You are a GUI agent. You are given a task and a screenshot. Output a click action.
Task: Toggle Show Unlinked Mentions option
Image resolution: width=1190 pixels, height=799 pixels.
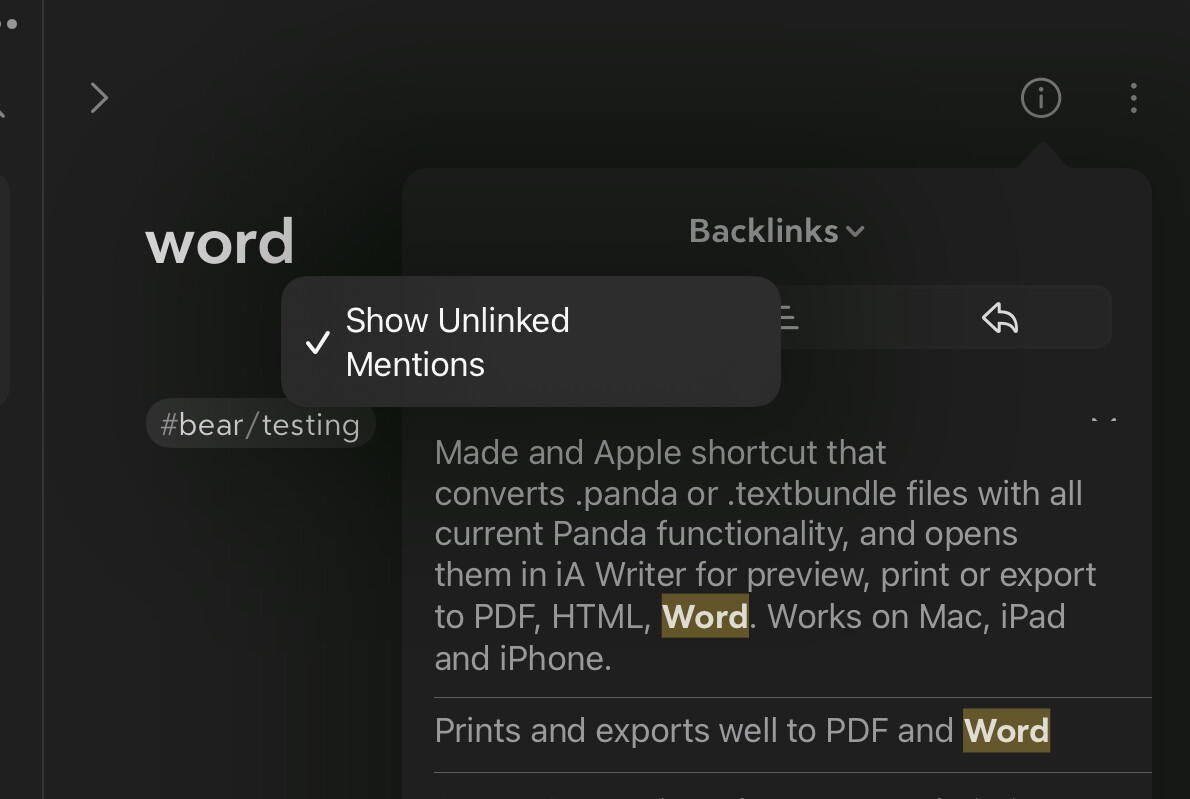click(x=530, y=342)
